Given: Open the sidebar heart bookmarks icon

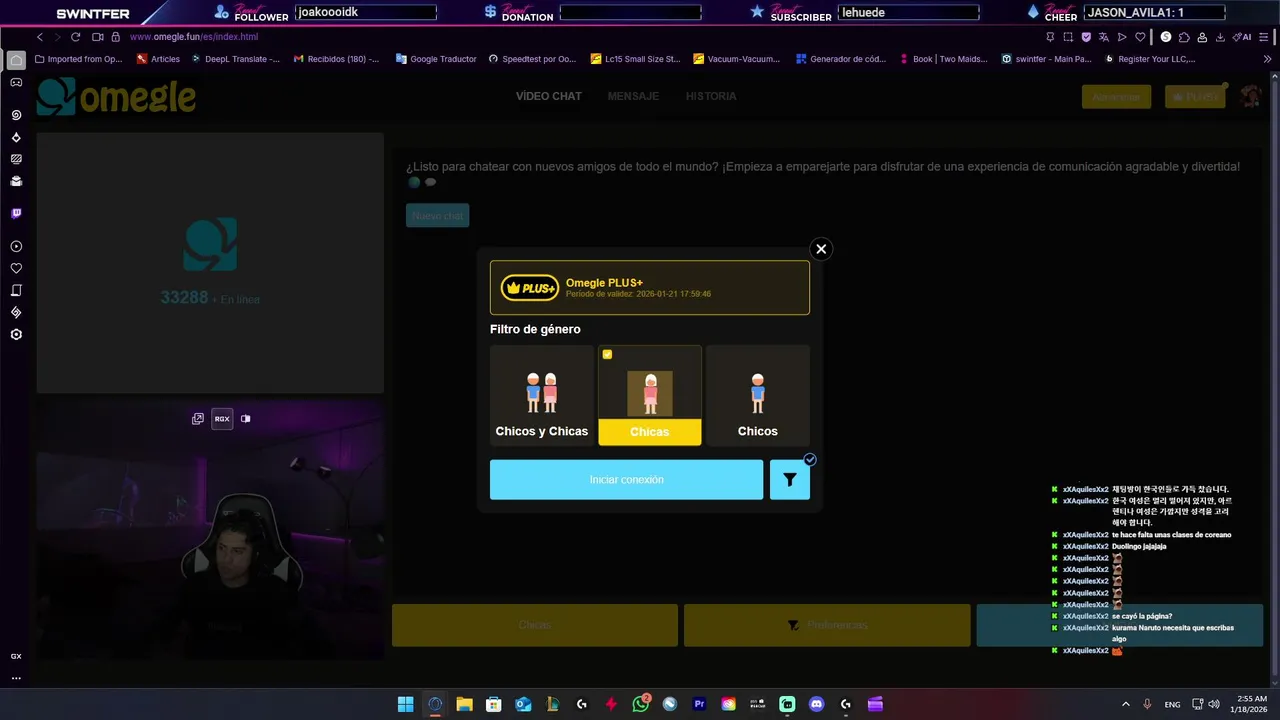Looking at the screenshot, I should (x=16, y=268).
